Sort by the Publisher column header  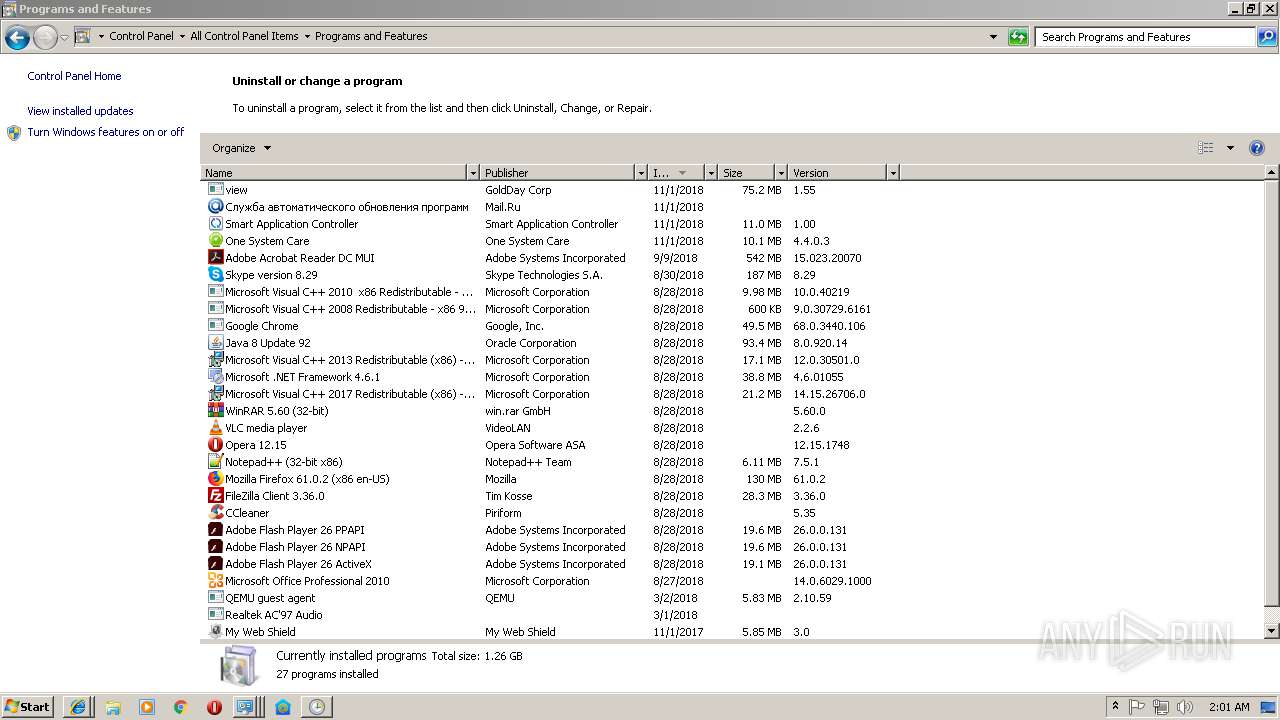(557, 173)
